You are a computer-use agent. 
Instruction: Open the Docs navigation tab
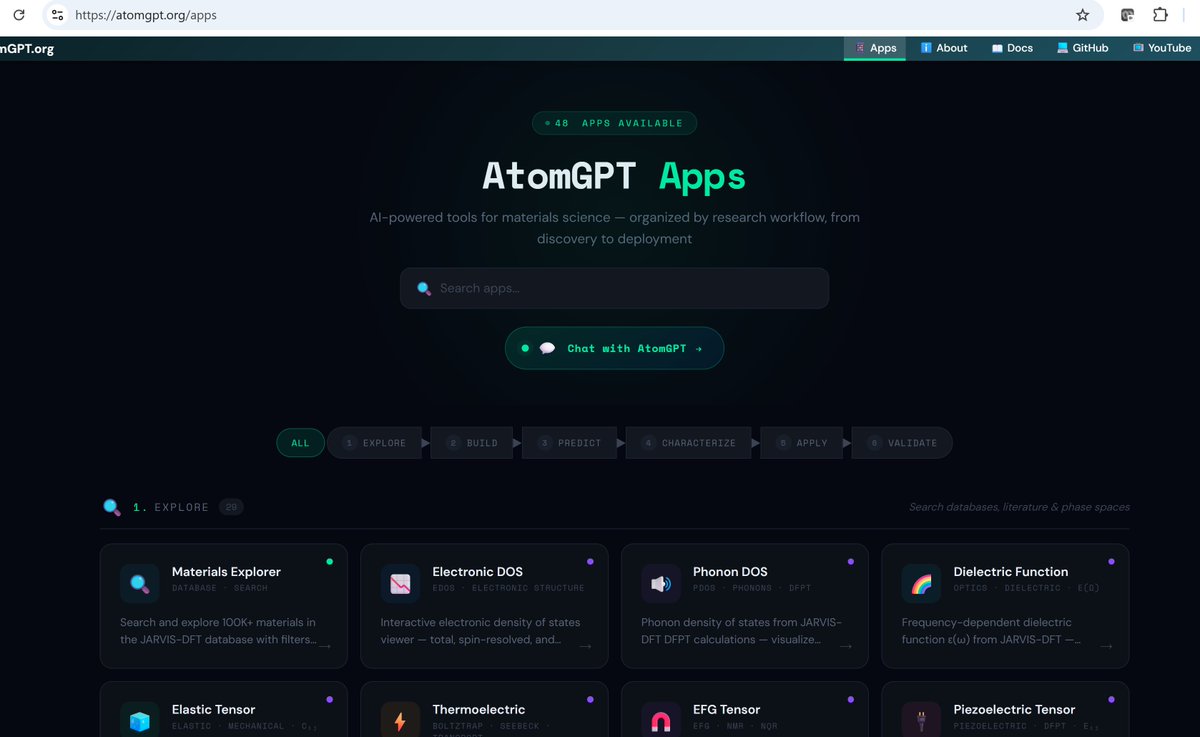(1012, 48)
